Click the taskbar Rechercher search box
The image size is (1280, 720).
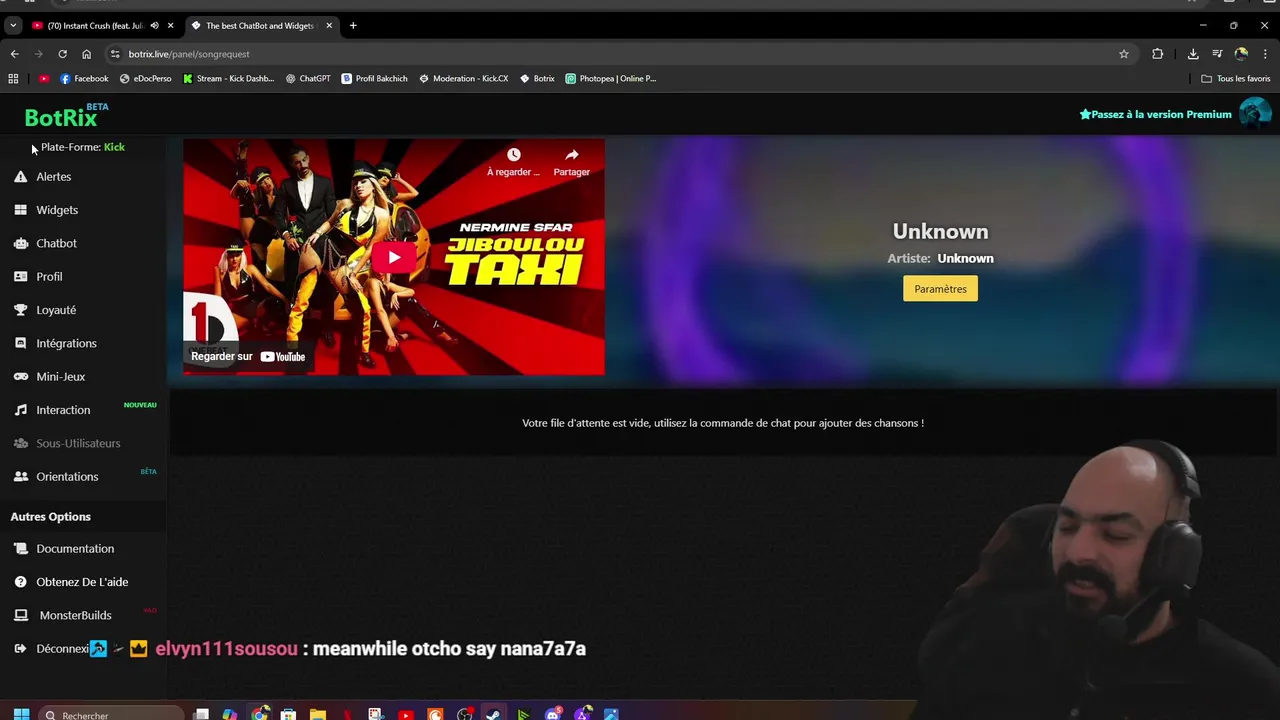click(113, 714)
